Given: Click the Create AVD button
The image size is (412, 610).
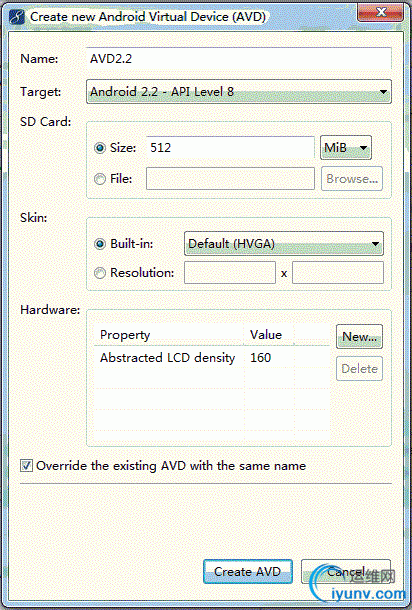Looking at the screenshot, I should pos(247,571).
